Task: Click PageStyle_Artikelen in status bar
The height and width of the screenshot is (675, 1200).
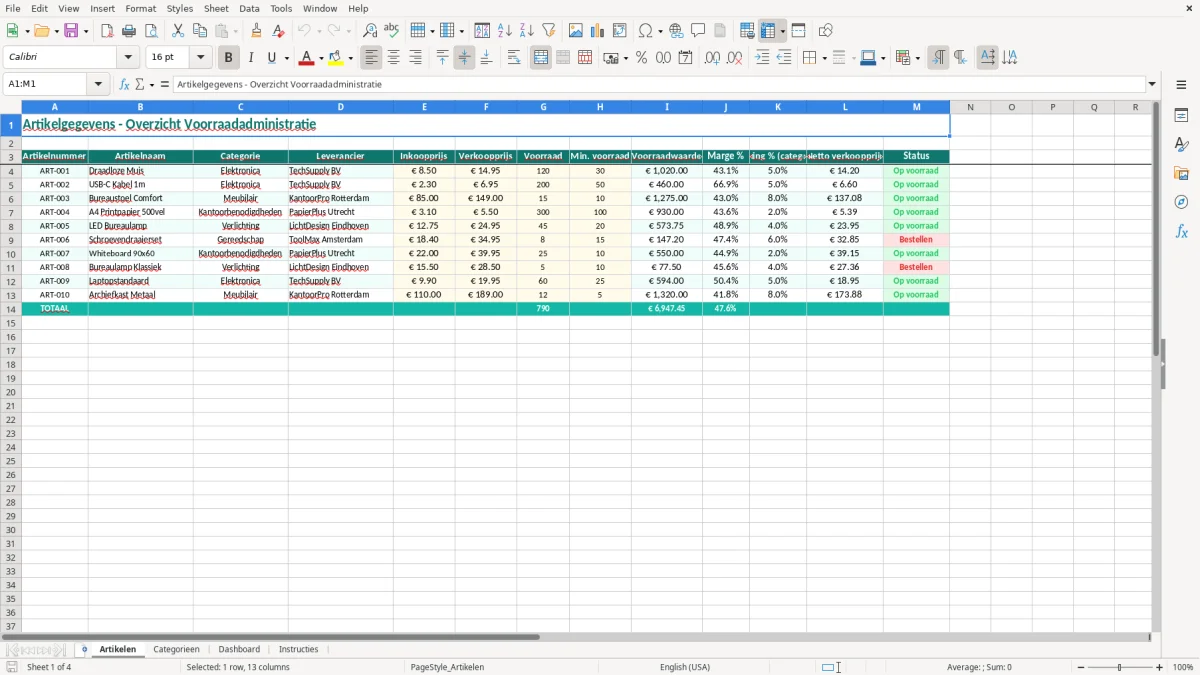Action: tap(447, 667)
